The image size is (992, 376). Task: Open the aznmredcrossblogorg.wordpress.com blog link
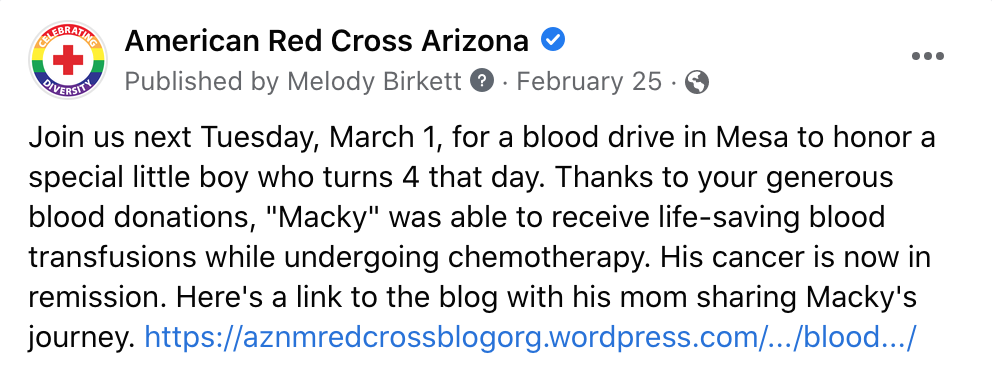tap(530, 338)
